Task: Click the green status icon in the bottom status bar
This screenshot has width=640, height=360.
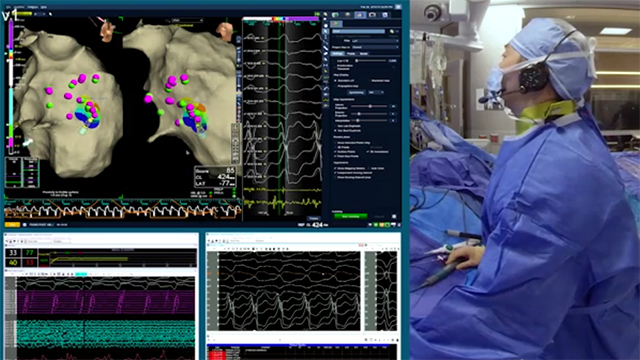Action: [376, 224]
